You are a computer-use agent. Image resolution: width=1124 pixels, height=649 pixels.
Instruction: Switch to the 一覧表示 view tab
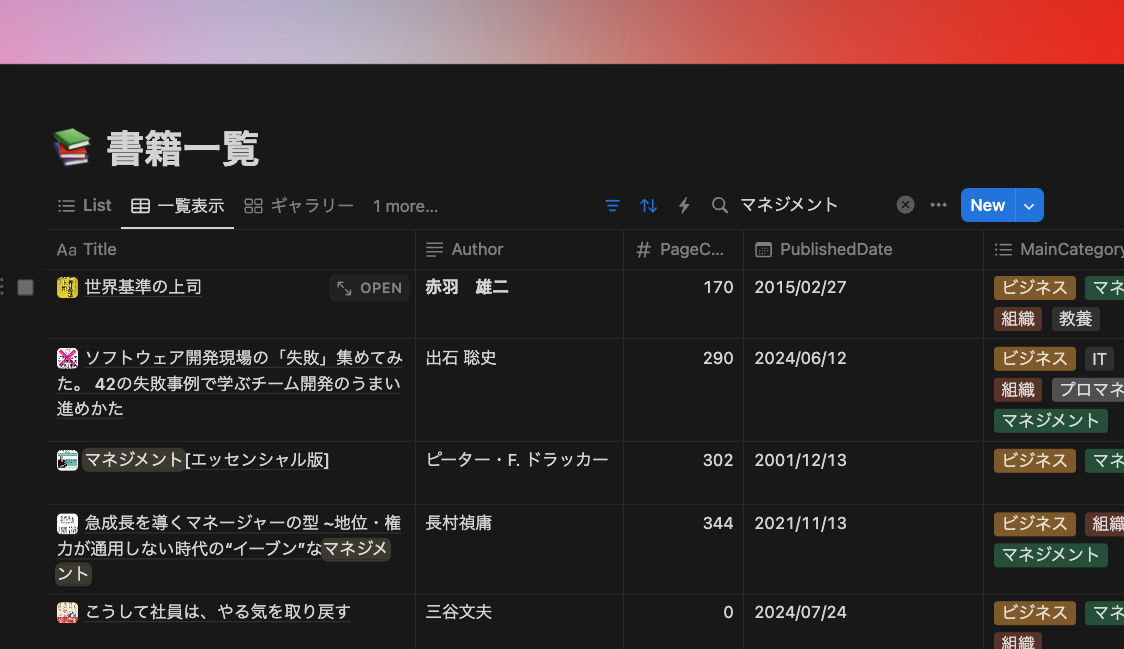pyautogui.click(x=177, y=206)
